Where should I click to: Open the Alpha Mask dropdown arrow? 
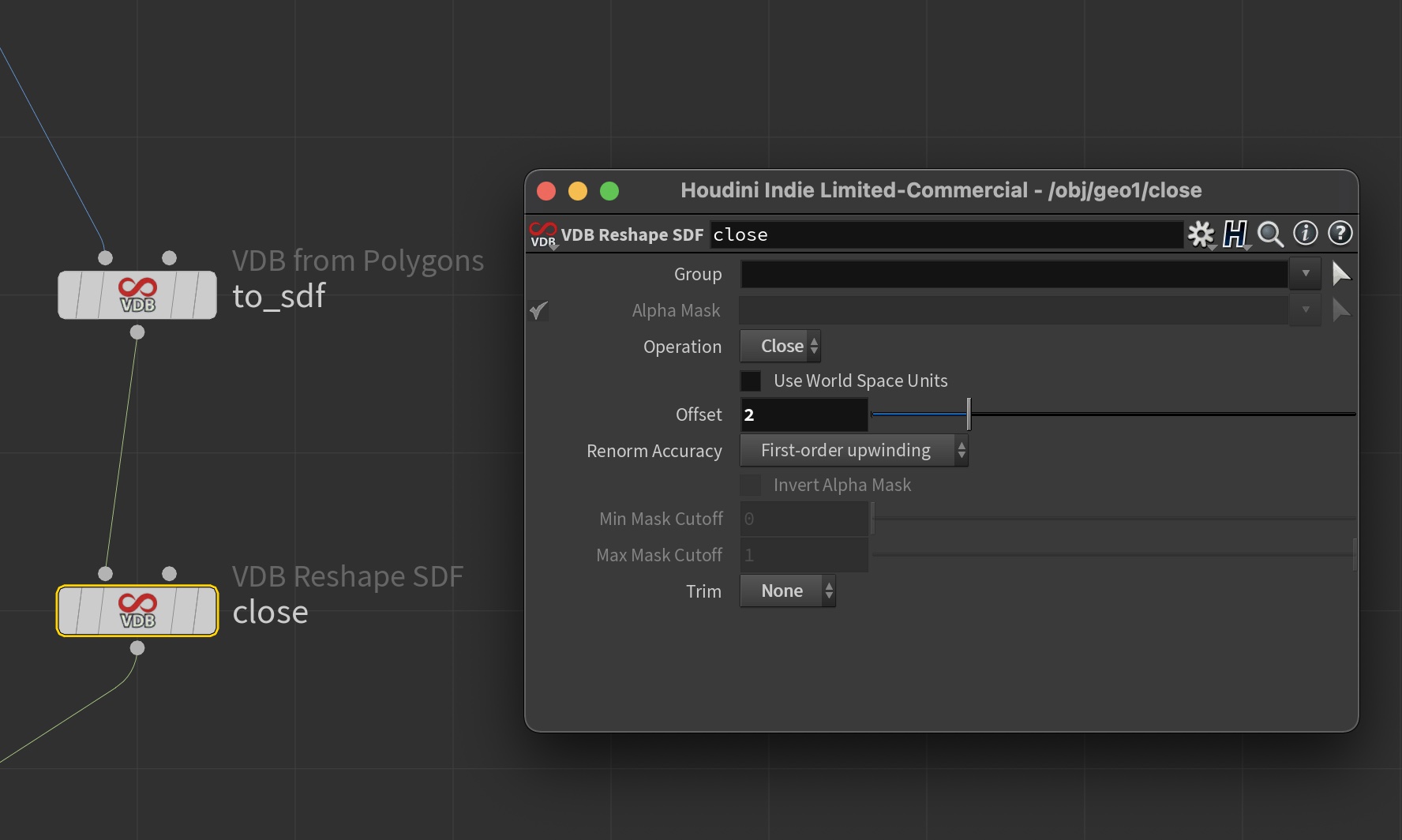tap(1306, 310)
